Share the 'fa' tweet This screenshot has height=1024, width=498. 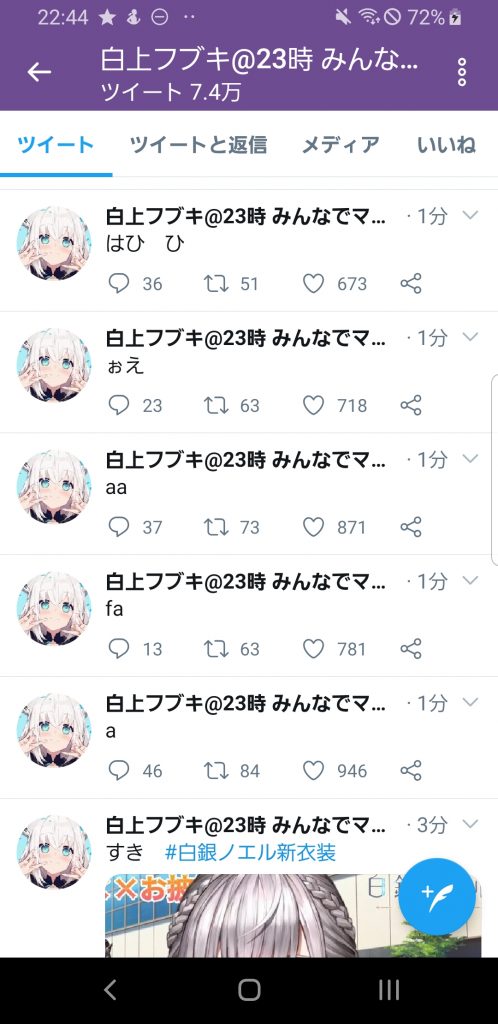(411, 648)
